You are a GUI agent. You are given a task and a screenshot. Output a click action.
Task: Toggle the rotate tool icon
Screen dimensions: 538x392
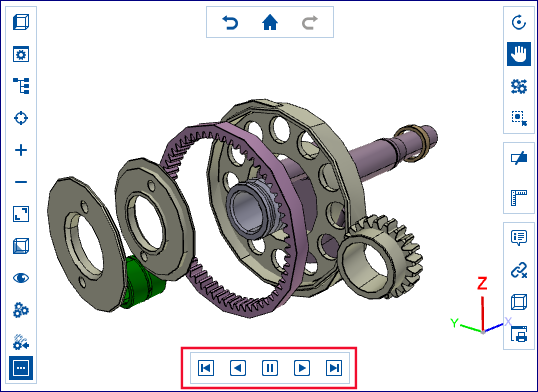(x=519, y=22)
